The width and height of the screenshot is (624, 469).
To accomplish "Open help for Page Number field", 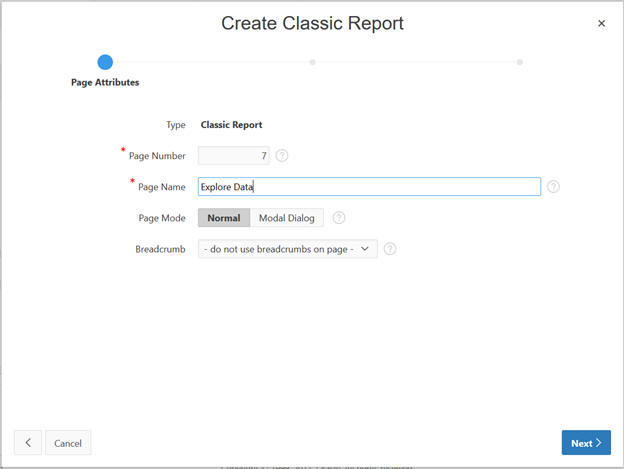I will pyautogui.click(x=282, y=156).
